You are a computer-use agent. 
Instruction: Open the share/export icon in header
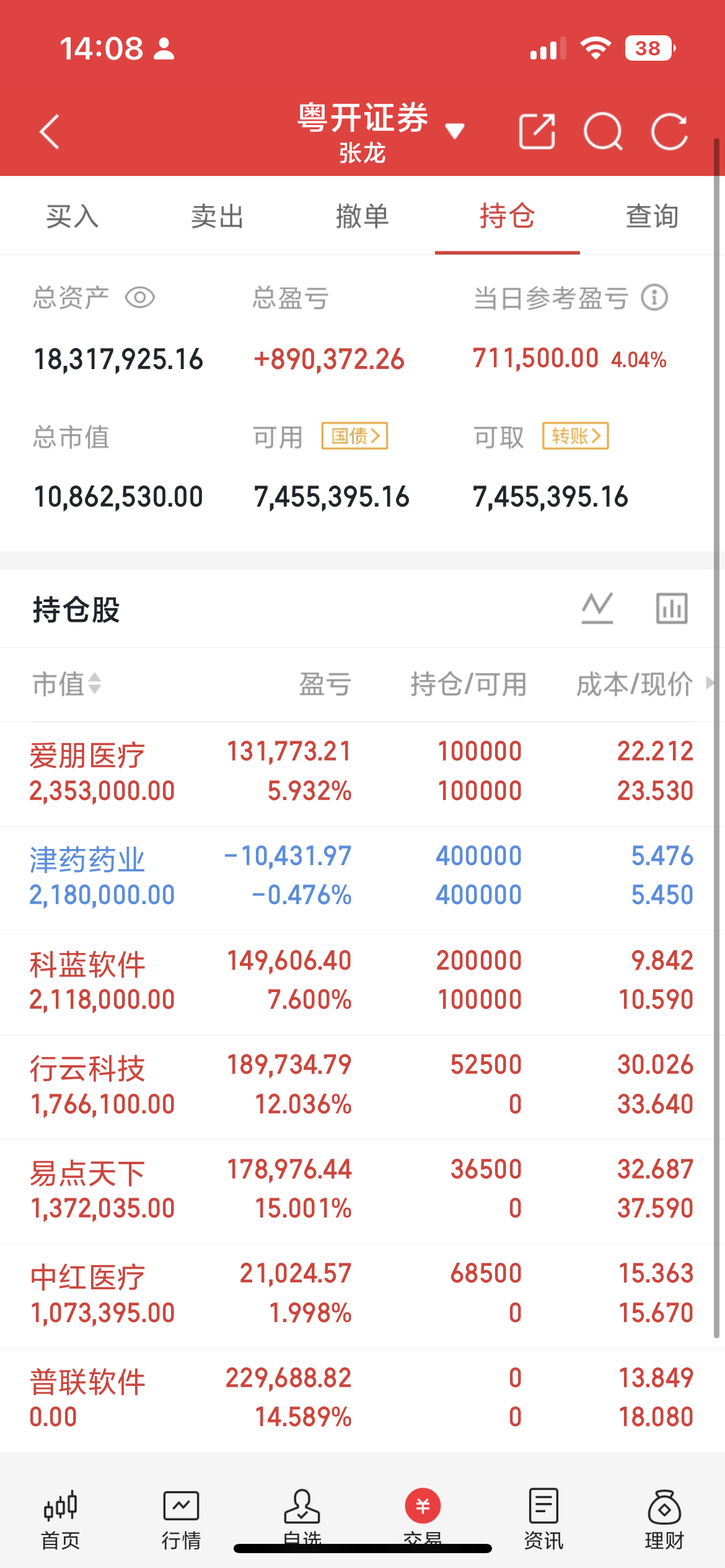[x=537, y=132]
